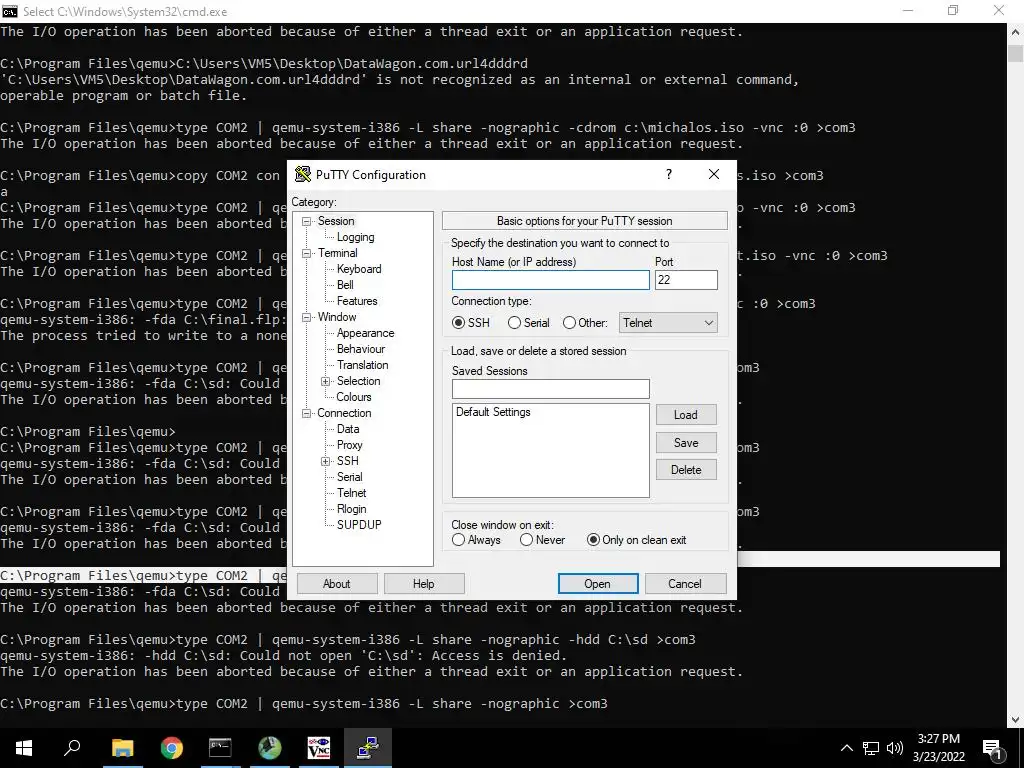1024x768 pixels.
Task: Show hidden system tray icons
Action: pos(846,748)
